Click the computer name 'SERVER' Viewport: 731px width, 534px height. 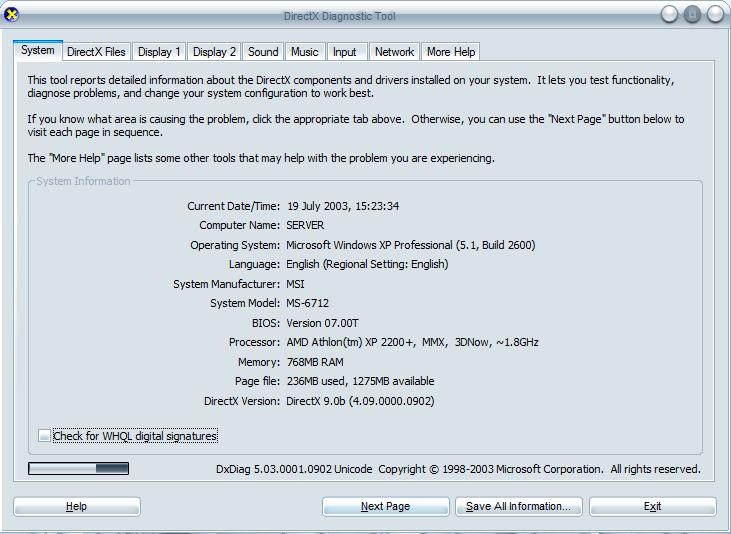pyautogui.click(x=305, y=225)
